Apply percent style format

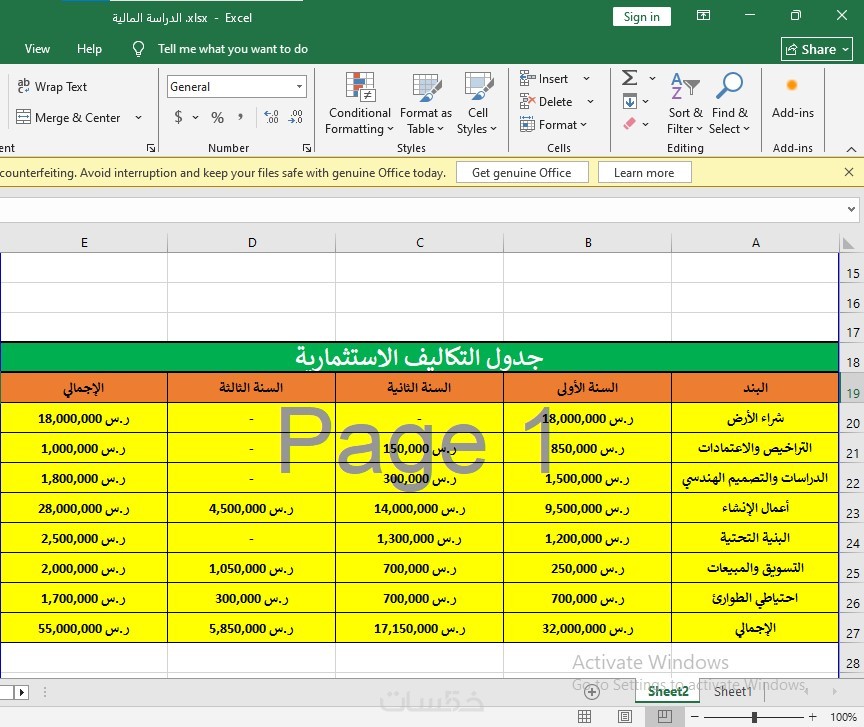pyautogui.click(x=217, y=117)
